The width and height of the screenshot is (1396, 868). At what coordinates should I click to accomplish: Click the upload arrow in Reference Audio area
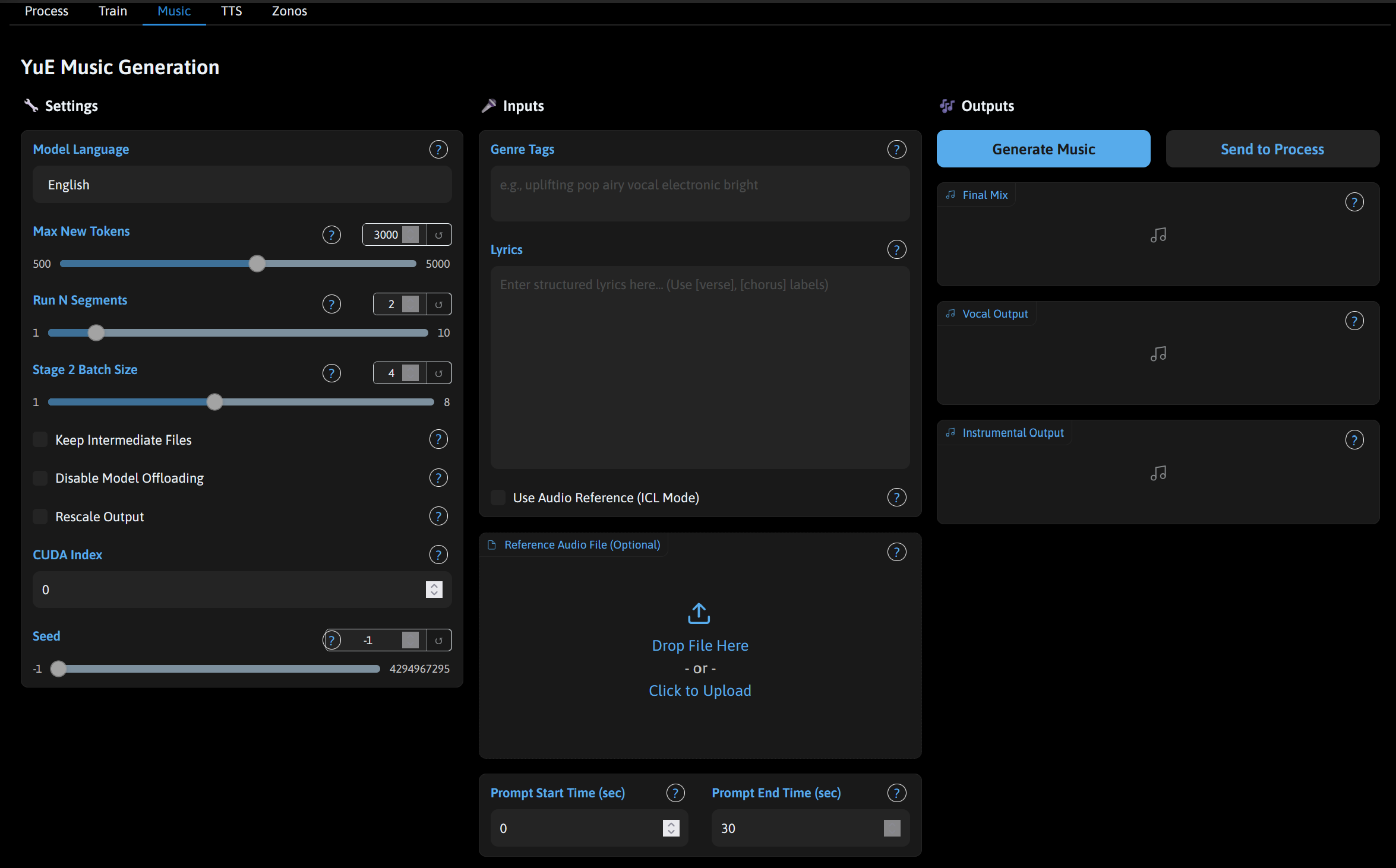pyautogui.click(x=699, y=614)
